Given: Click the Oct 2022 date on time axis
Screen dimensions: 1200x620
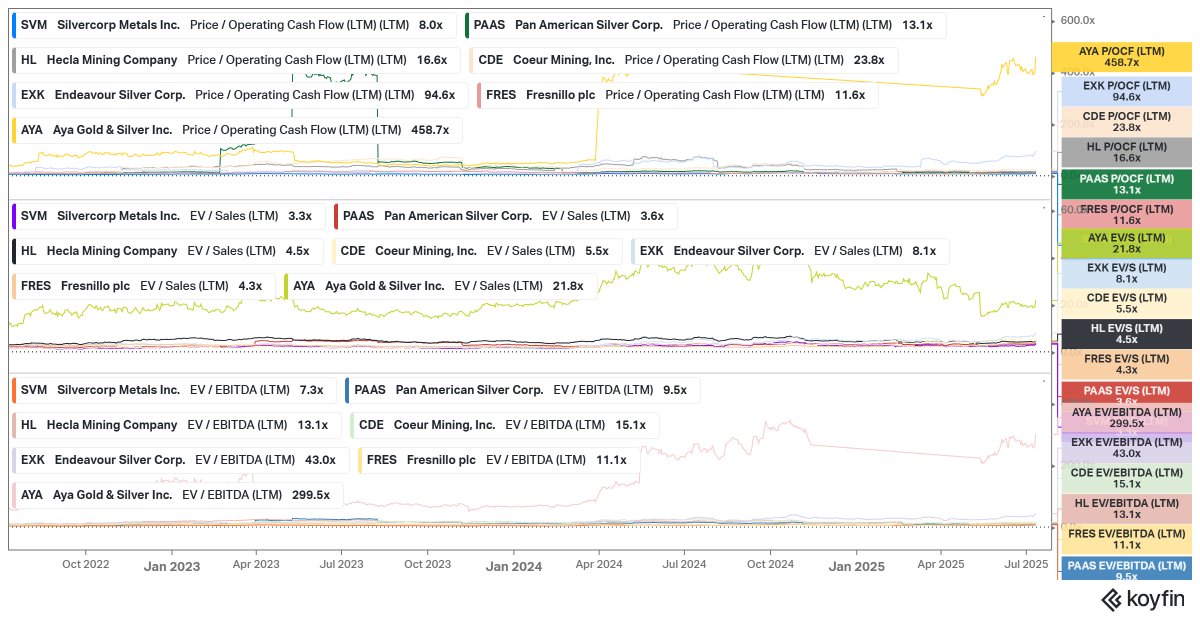Looking at the screenshot, I should pos(86,564).
